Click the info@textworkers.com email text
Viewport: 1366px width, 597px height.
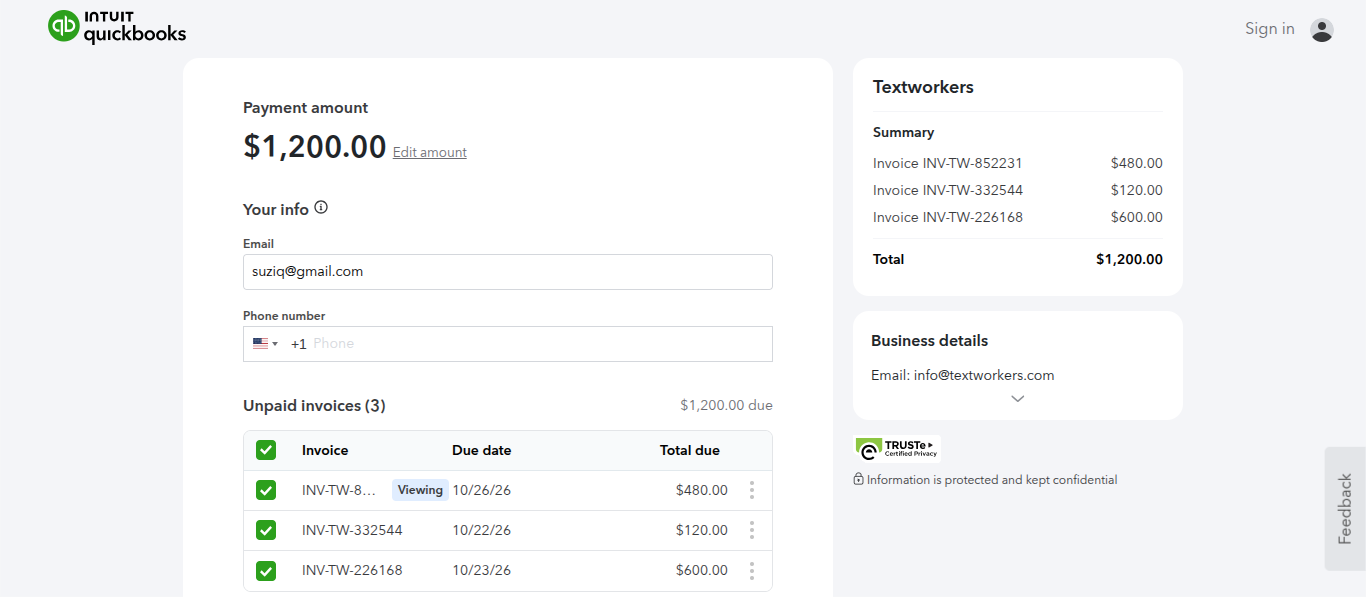coord(984,375)
